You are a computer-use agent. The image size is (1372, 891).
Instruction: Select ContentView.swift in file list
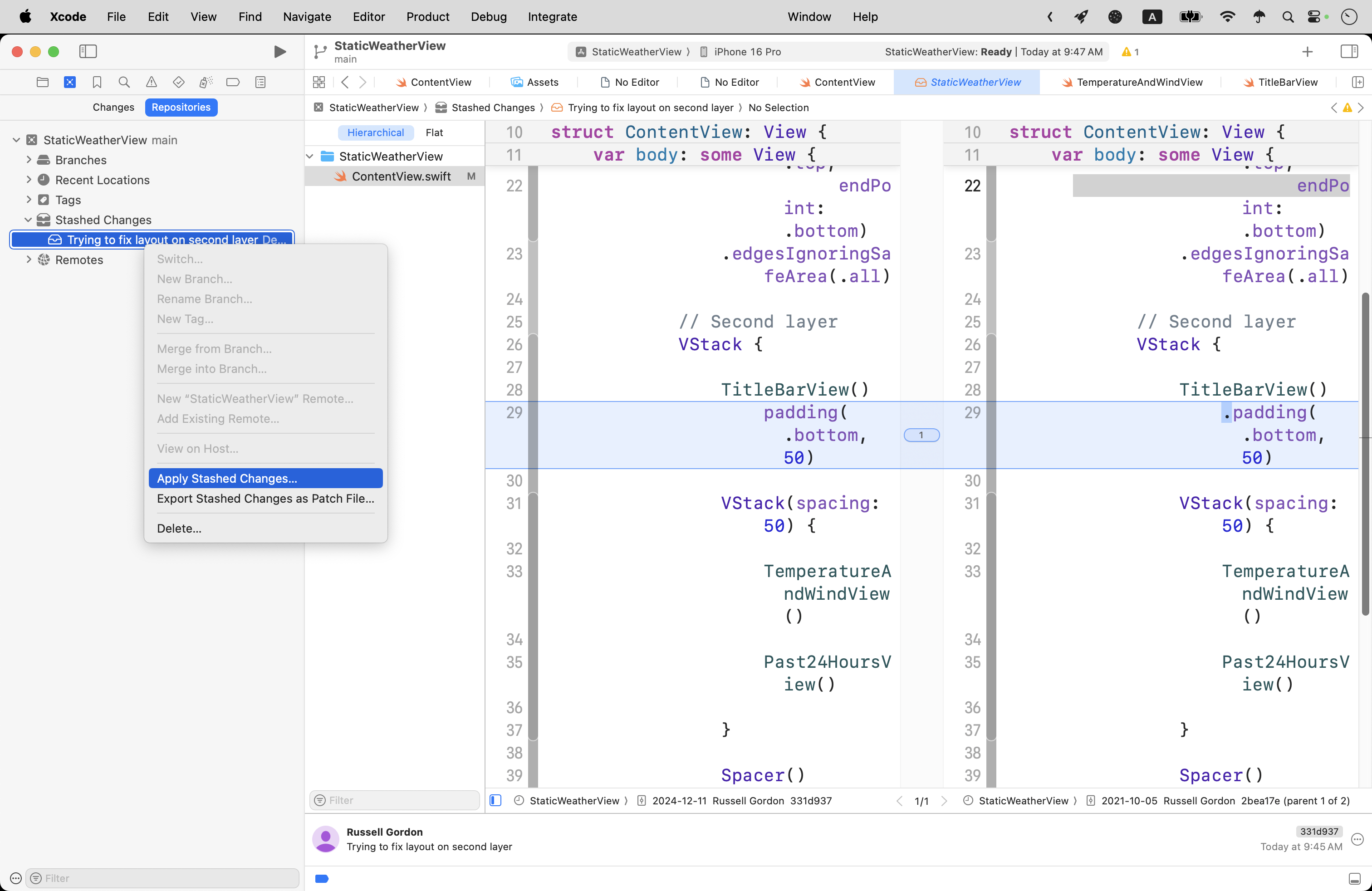[401, 176]
